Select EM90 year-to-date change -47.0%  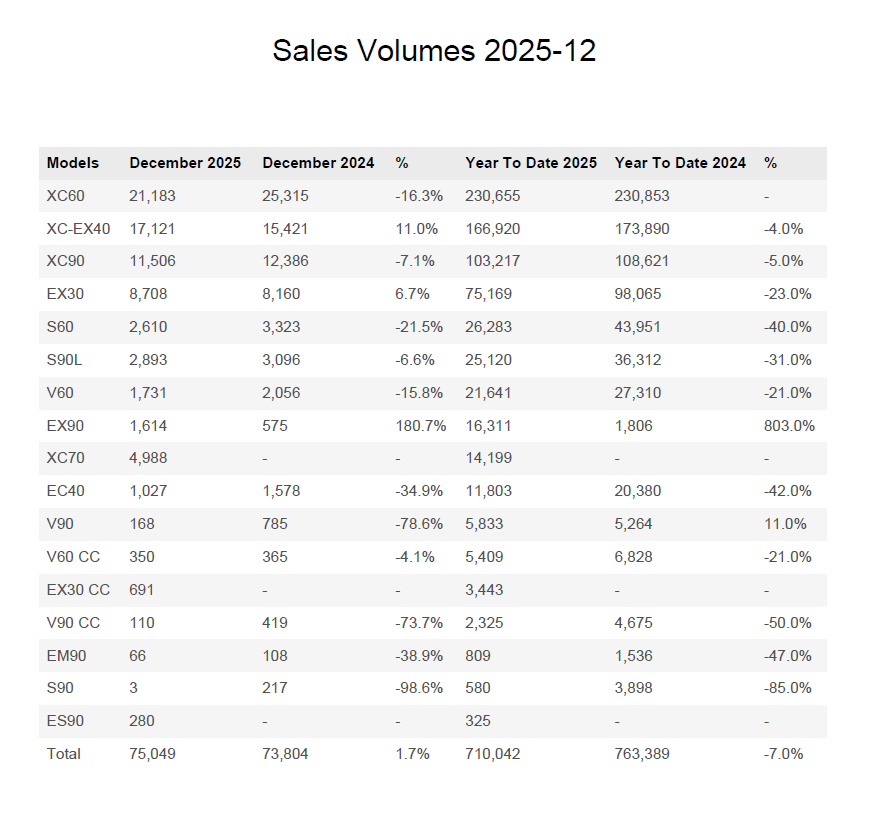pyautogui.click(x=788, y=656)
